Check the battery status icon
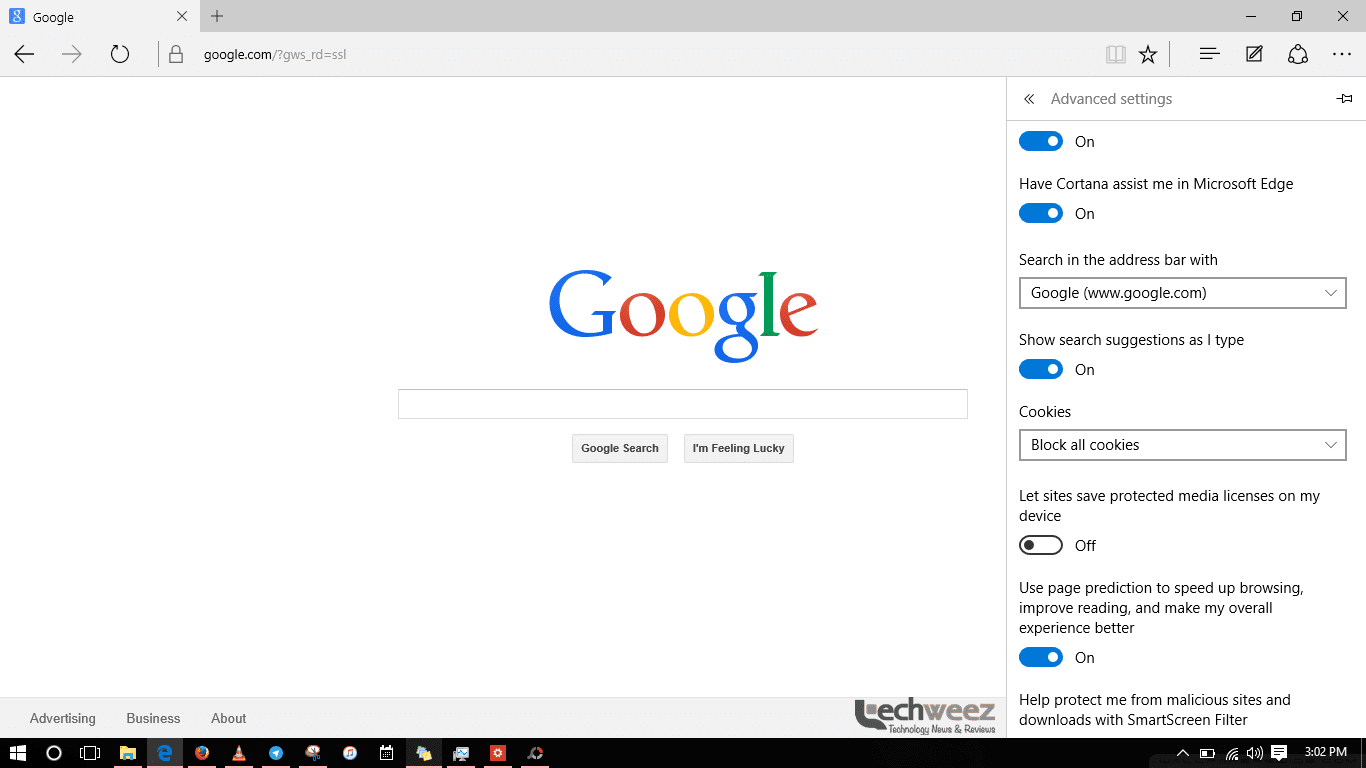Image resolution: width=1366 pixels, height=768 pixels. click(x=1207, y=753)
